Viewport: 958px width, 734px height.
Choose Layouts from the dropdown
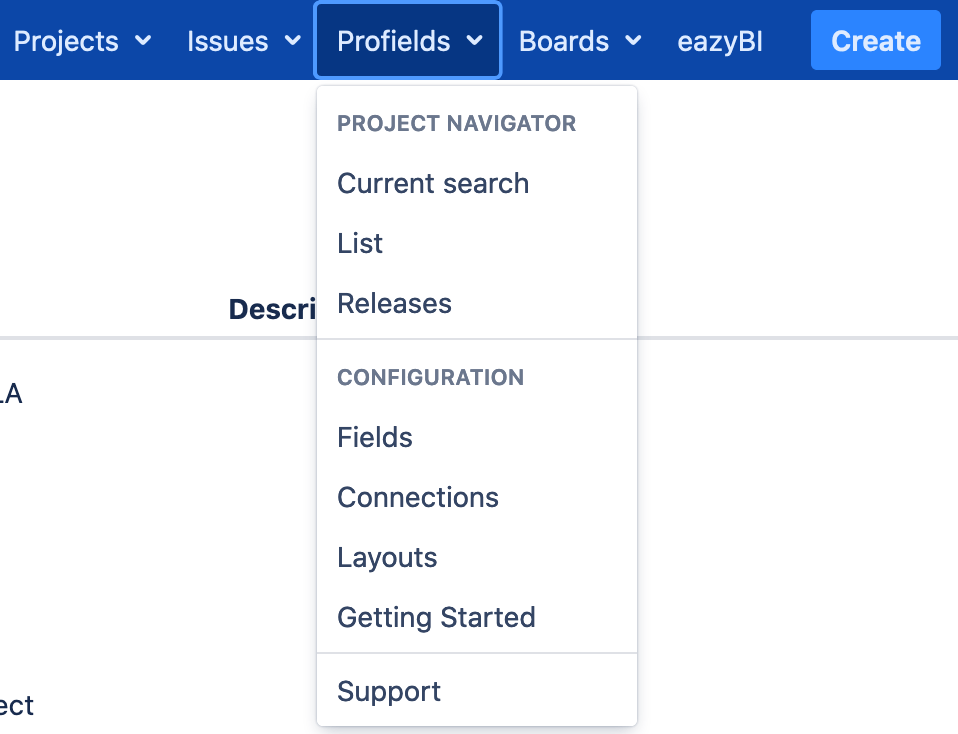387,558
